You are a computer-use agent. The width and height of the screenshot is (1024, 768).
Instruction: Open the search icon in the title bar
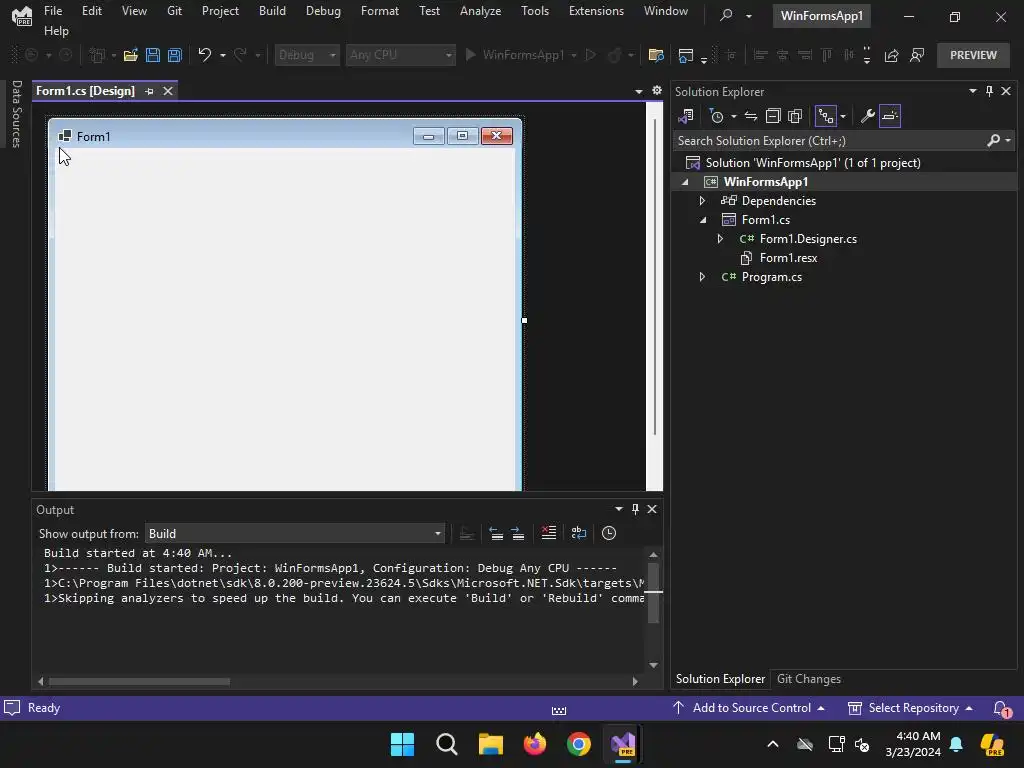(x=726, y=15)
